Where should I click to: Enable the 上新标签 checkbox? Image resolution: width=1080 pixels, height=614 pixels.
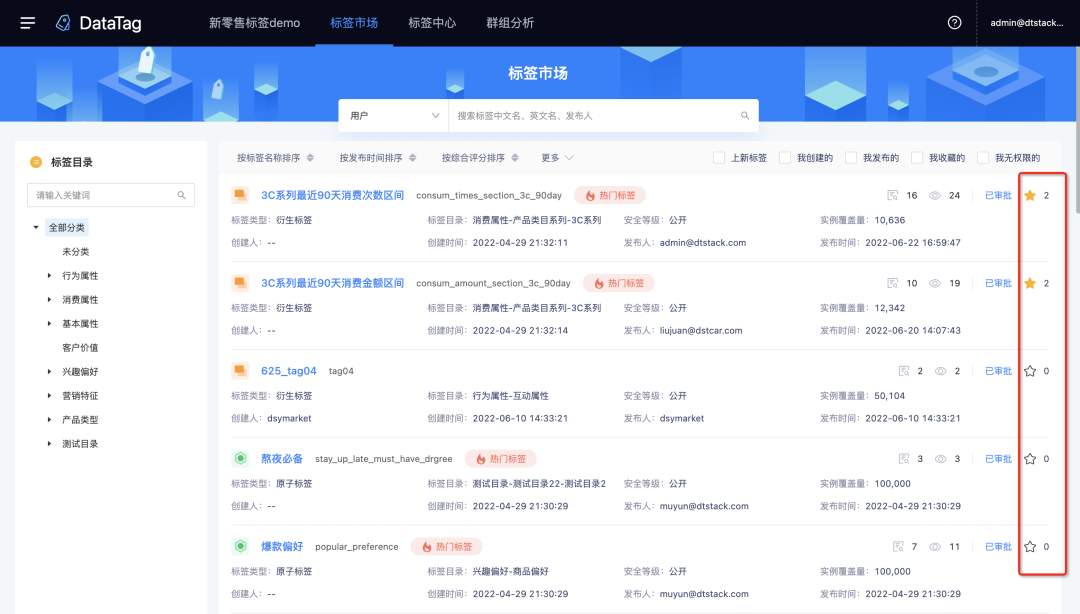coord(719,158)
